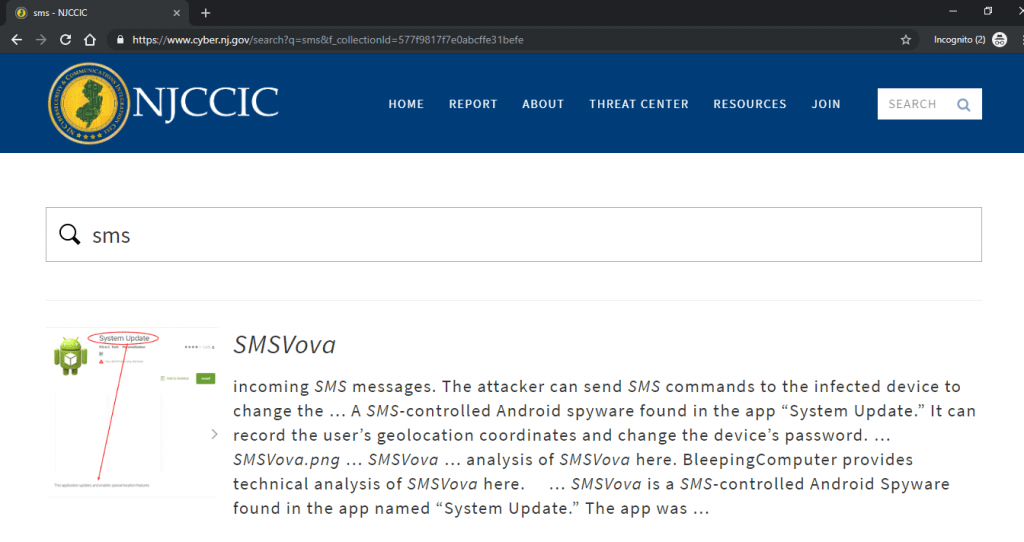This screenshot has height=542, width=1024.
Task: Close the 'sms - NJCCIC' tab
Action: pyautogui.click(x=176, y=13)
